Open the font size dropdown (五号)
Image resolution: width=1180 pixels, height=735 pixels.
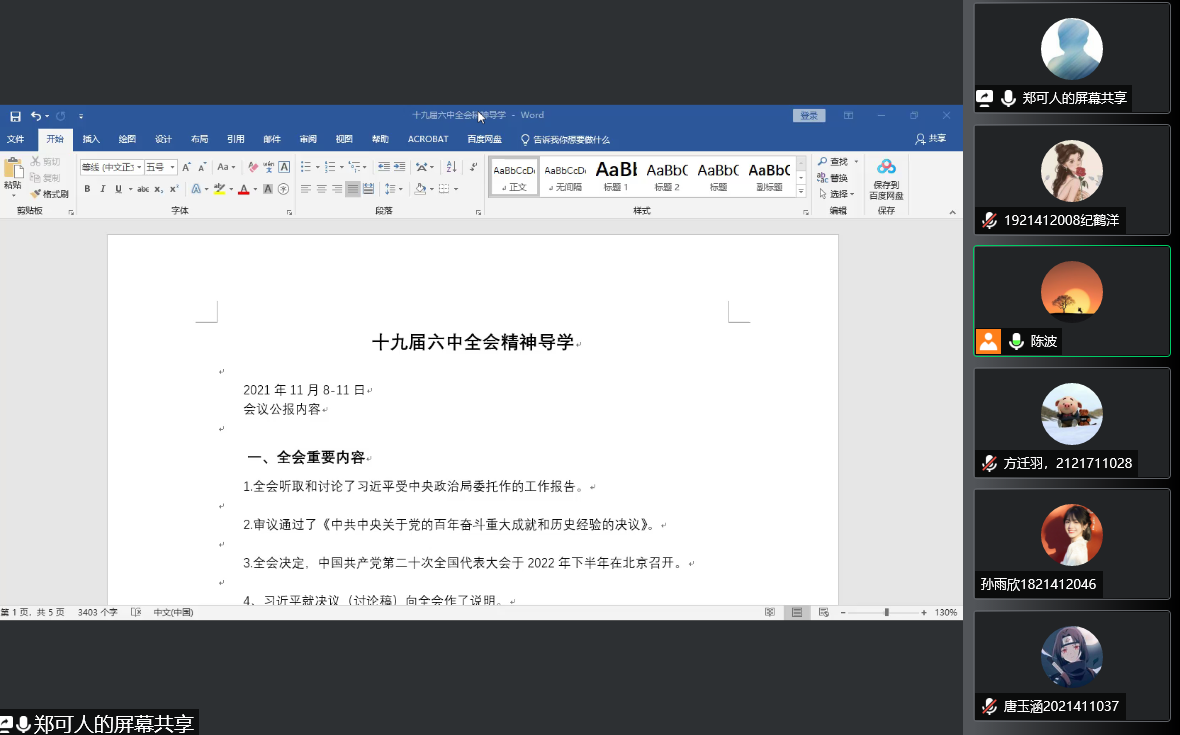tap(172, 167)
